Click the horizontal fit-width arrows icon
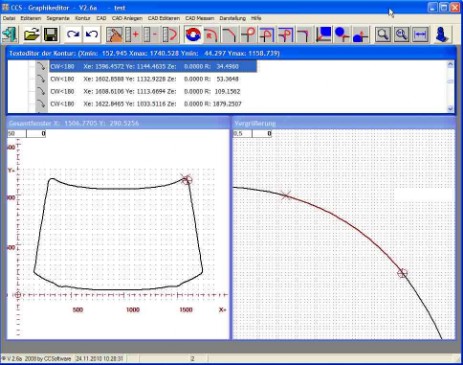 click(420, 34)
